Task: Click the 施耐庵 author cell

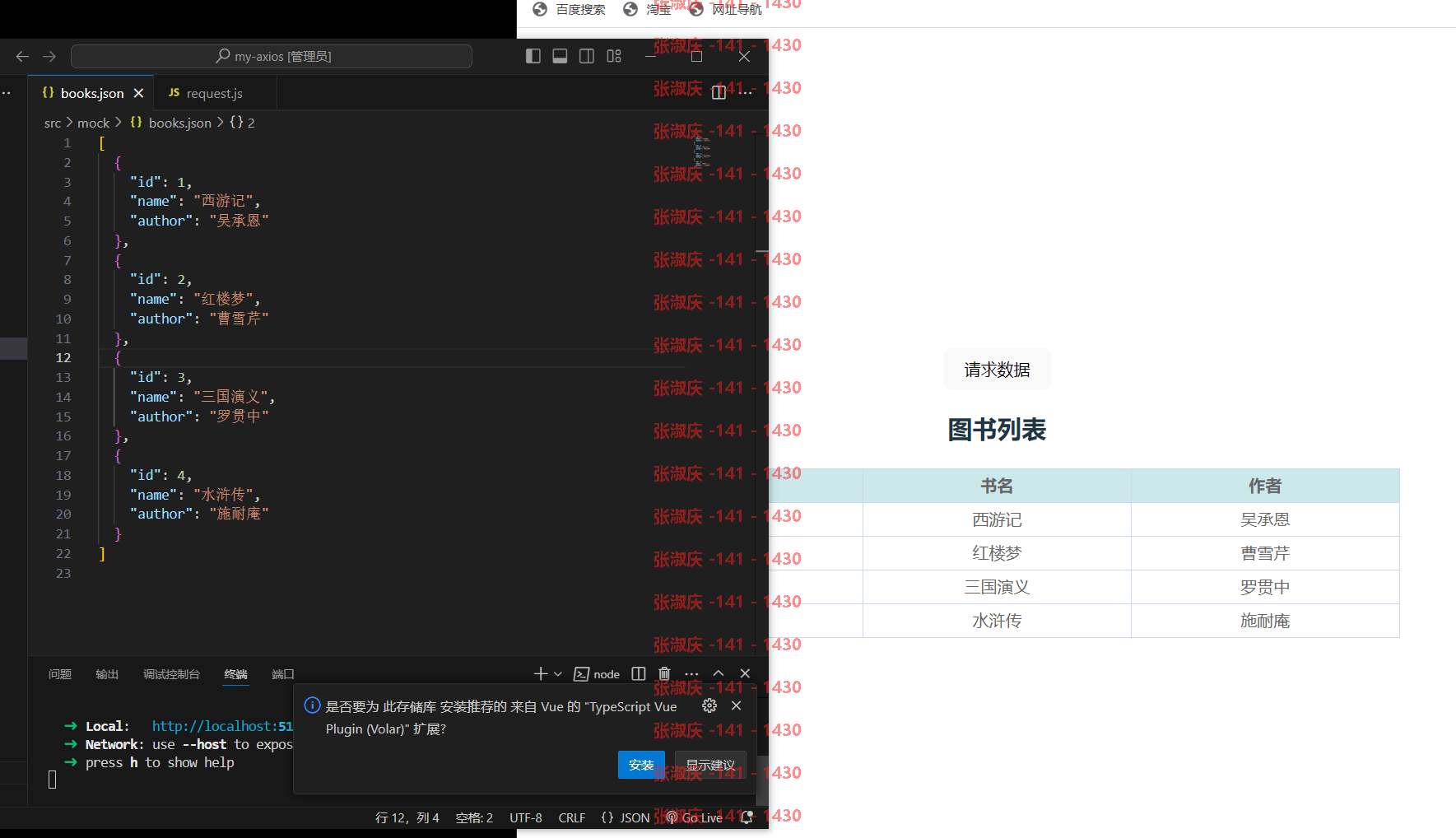Action: tap(1265, 621)
